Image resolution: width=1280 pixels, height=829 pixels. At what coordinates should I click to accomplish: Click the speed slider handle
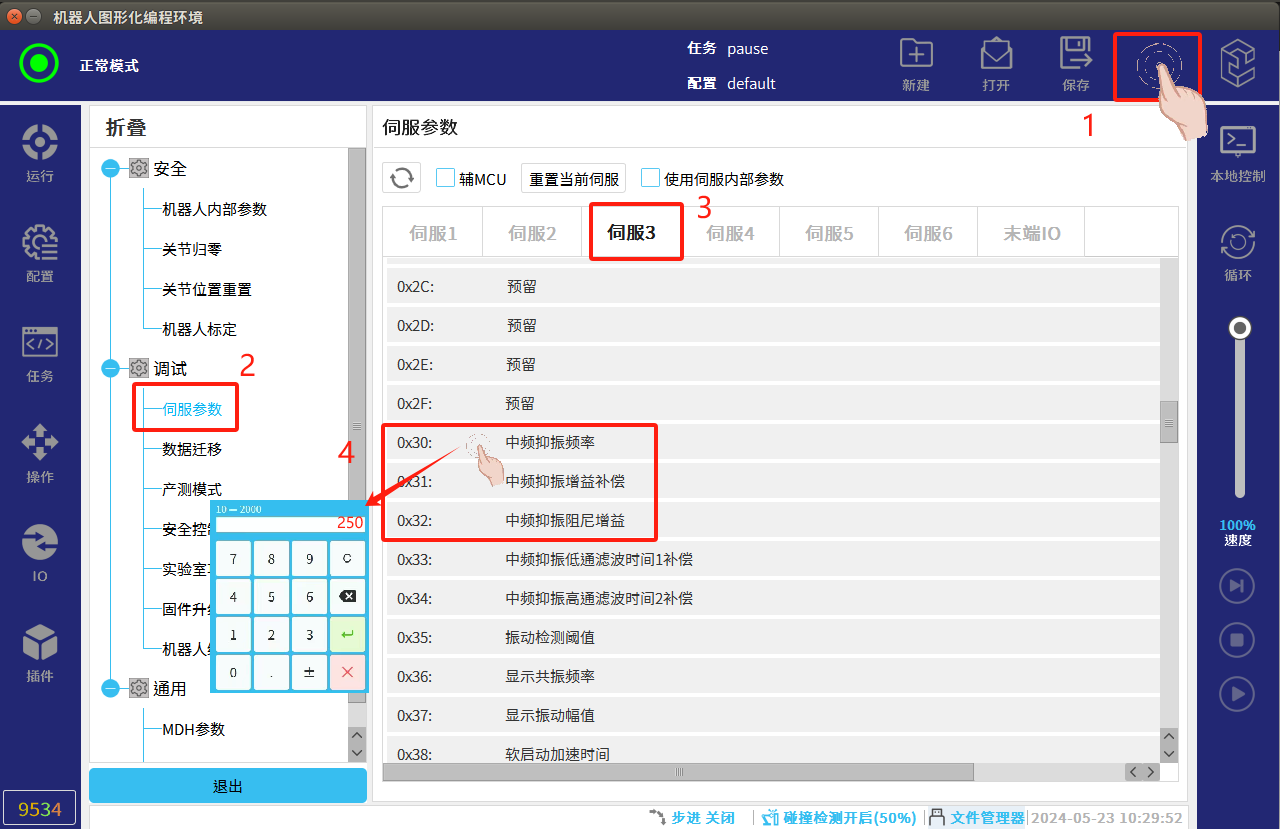click(1240, 328)
